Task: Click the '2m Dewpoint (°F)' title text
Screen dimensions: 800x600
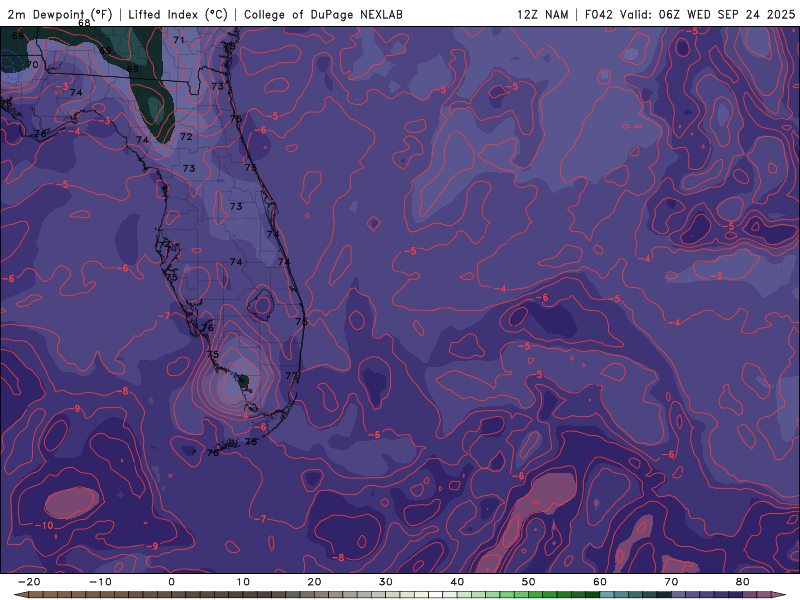Action: point(60,14)
